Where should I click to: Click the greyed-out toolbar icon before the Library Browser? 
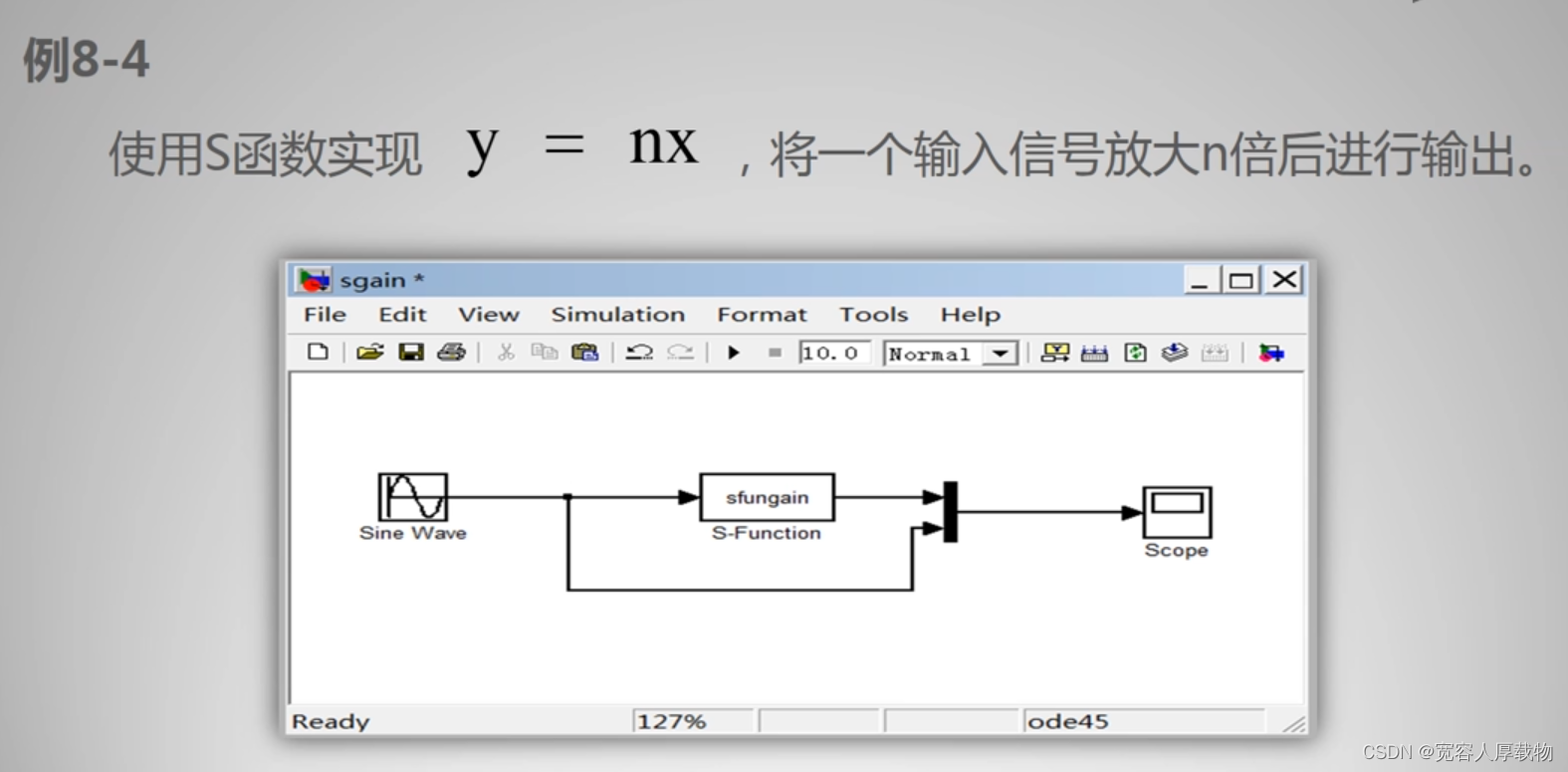(1215, 353)
